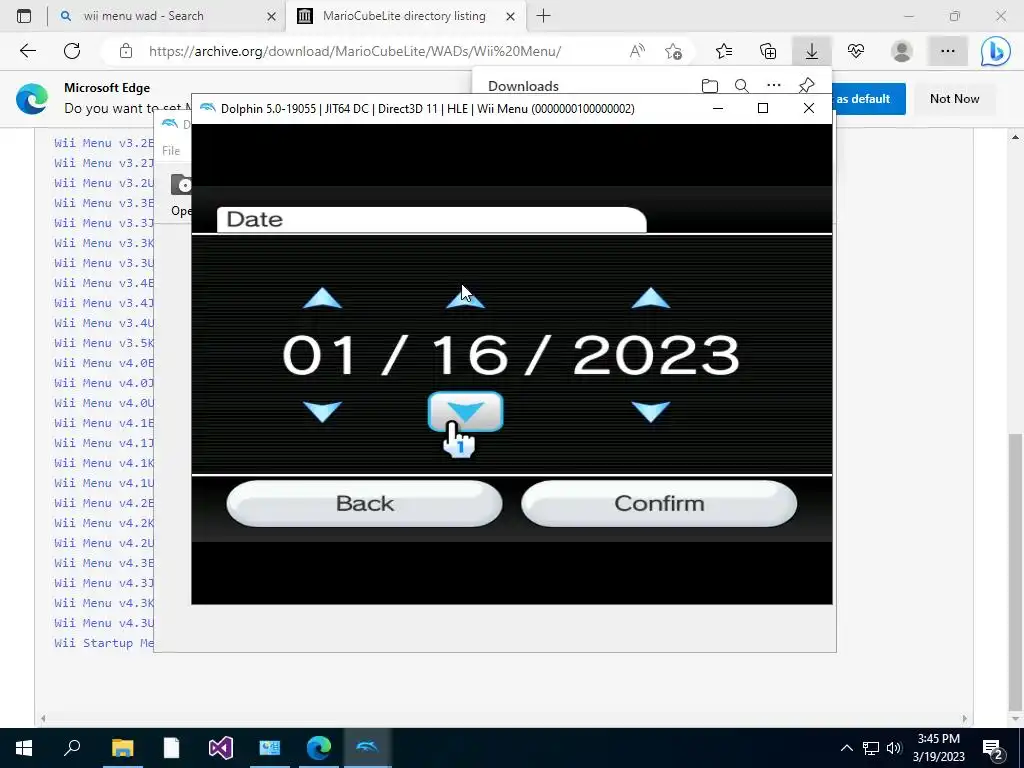Viewport: 1024px width, 768px height.
Task: Refresh the archive.org page
Action: 72,51
